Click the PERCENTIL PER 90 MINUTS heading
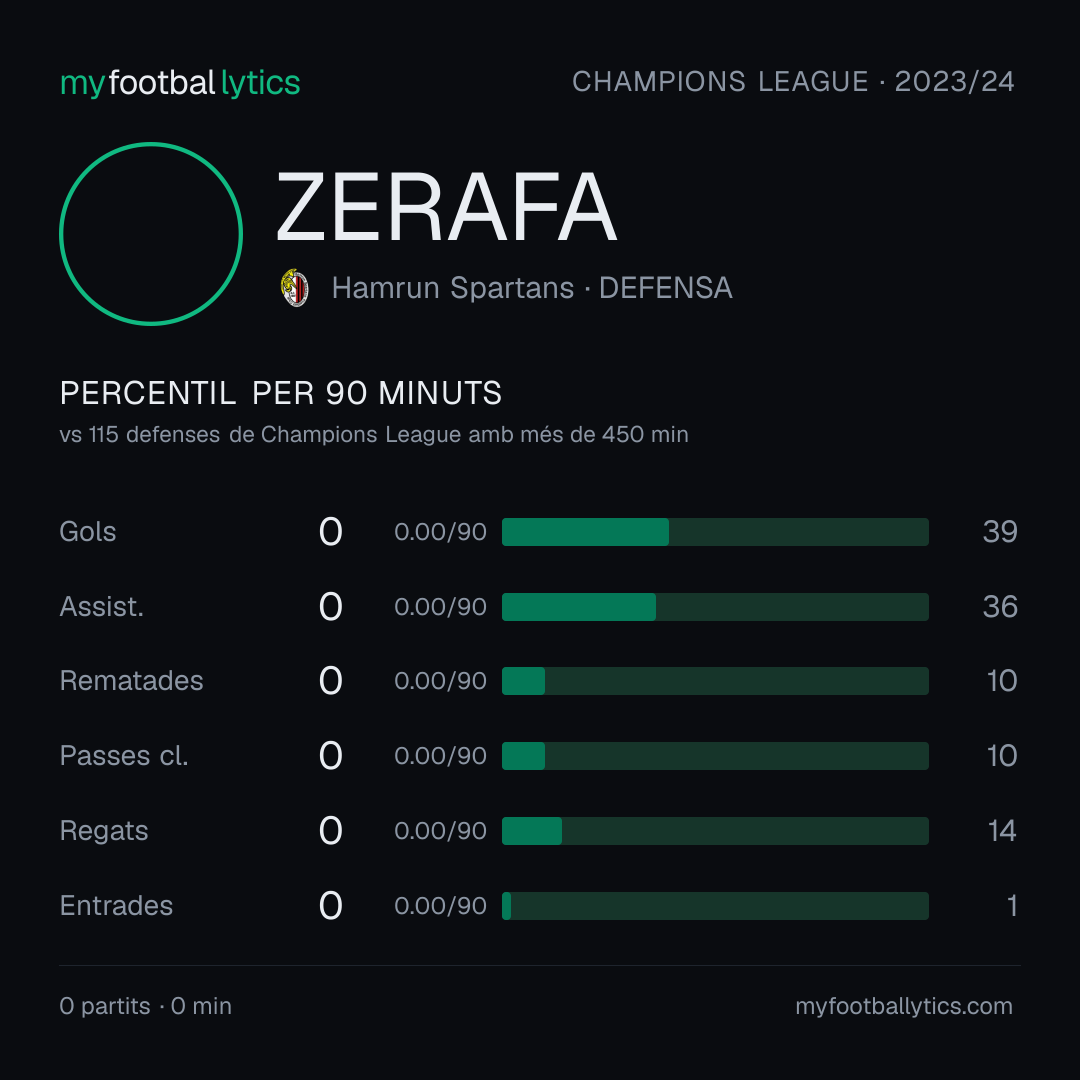Viewport: 1080px width, 1080px height. 281,393
